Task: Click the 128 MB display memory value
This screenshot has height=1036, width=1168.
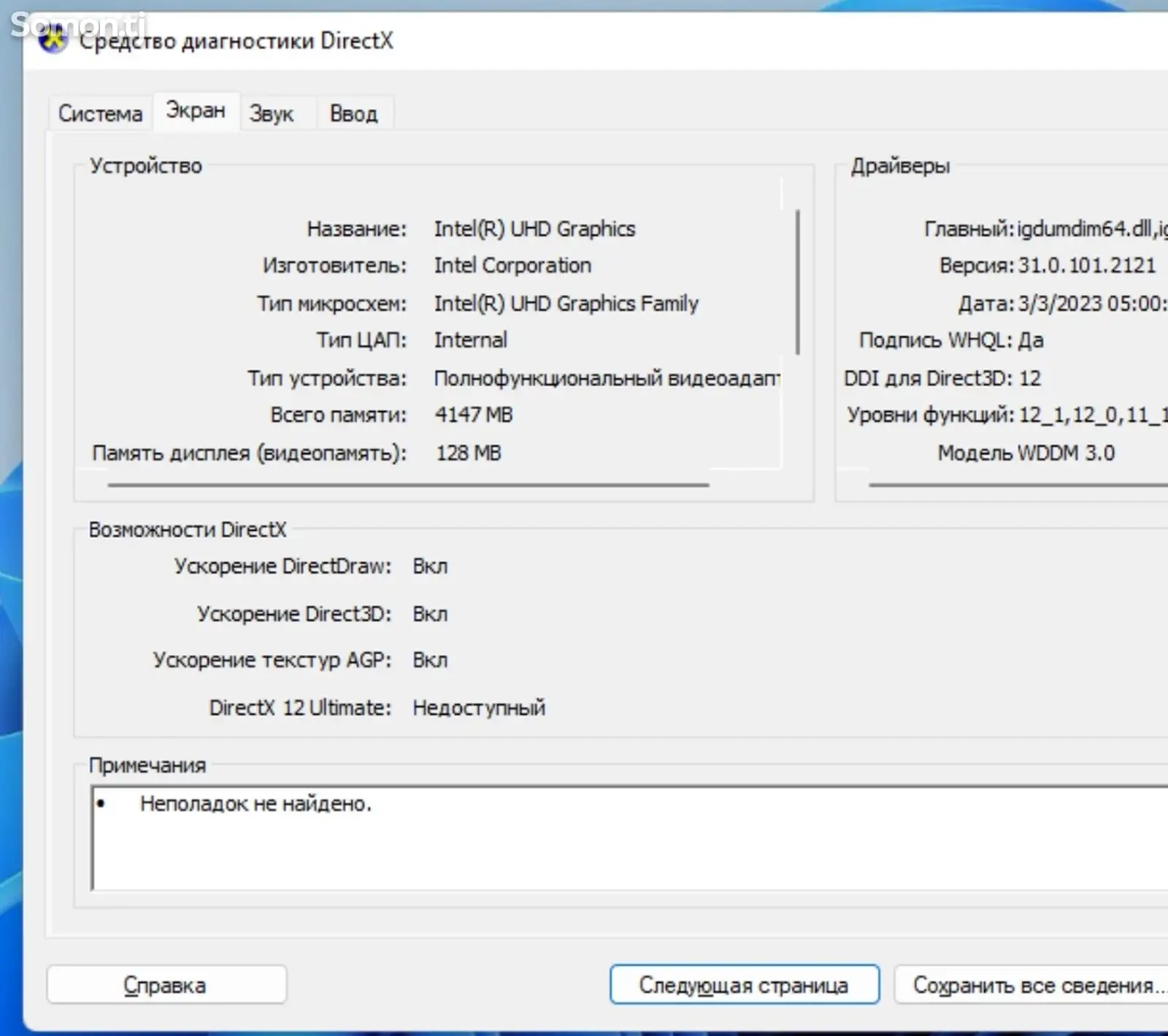Action: pyautogui.click(x=469, y=453)
